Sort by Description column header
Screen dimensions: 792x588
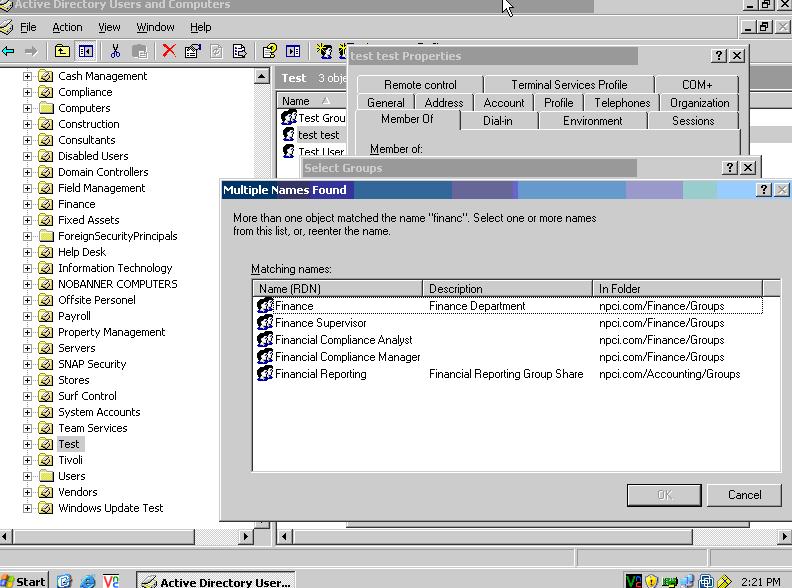pos(507,288)
